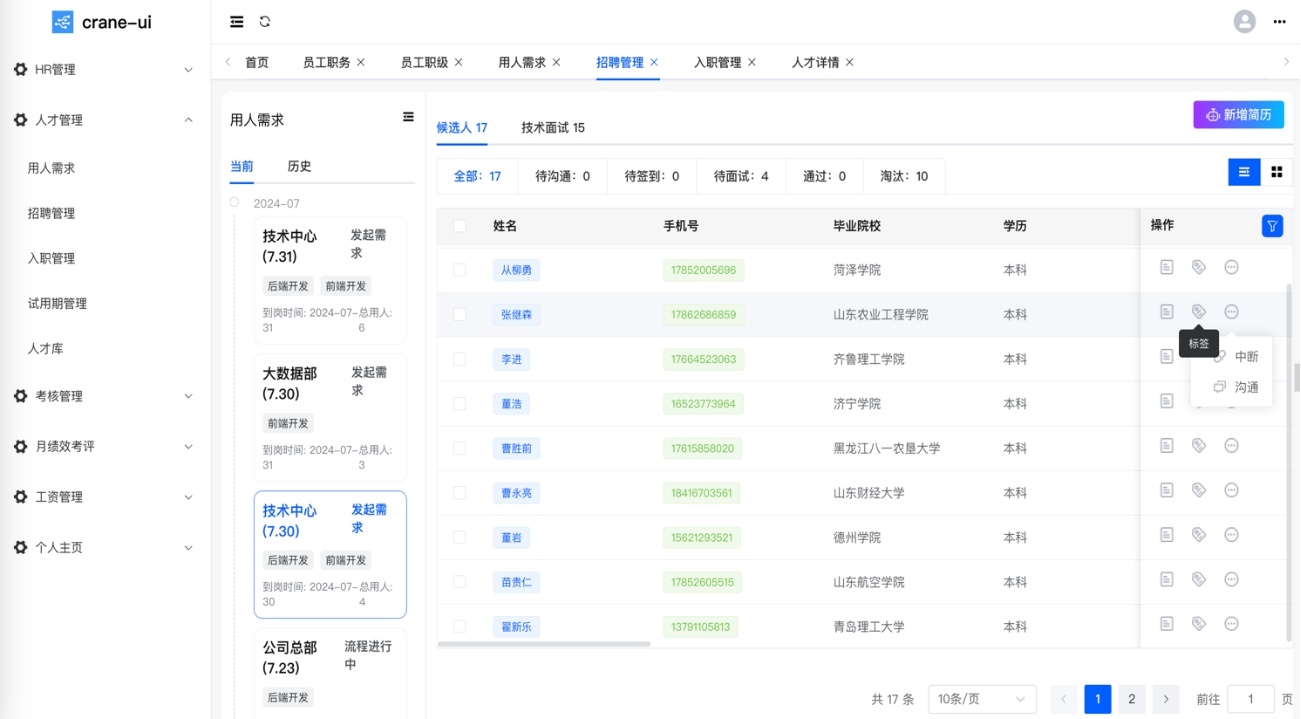Image resolution: width=1301 pixels, height=719 pixels.
Task: Open the more-actions icon in 曹永亮's row
Action: [1232, 490]
